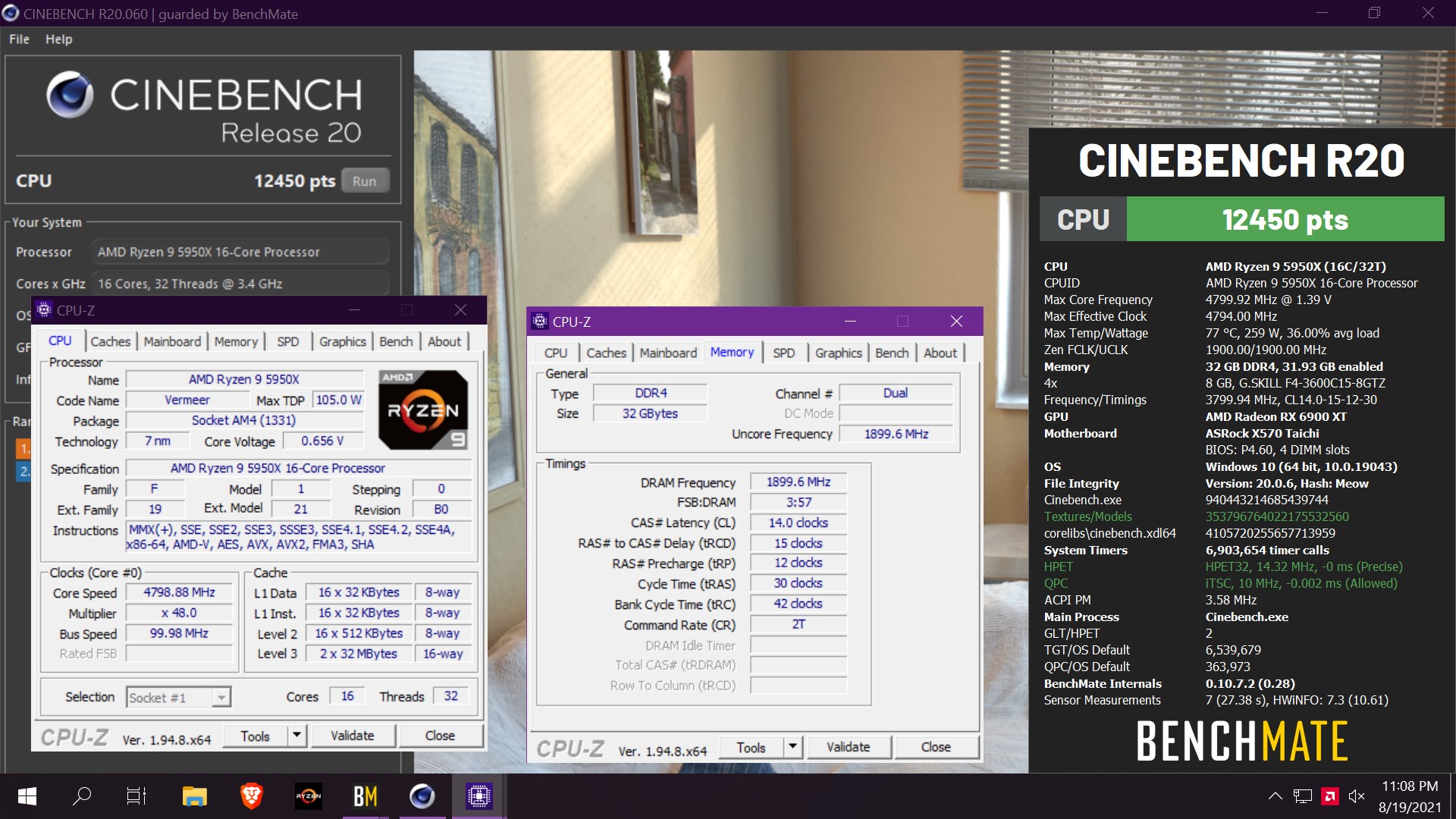Click CPU-Z icon in left window title
1456x819 pixels.
pos(44,309)
